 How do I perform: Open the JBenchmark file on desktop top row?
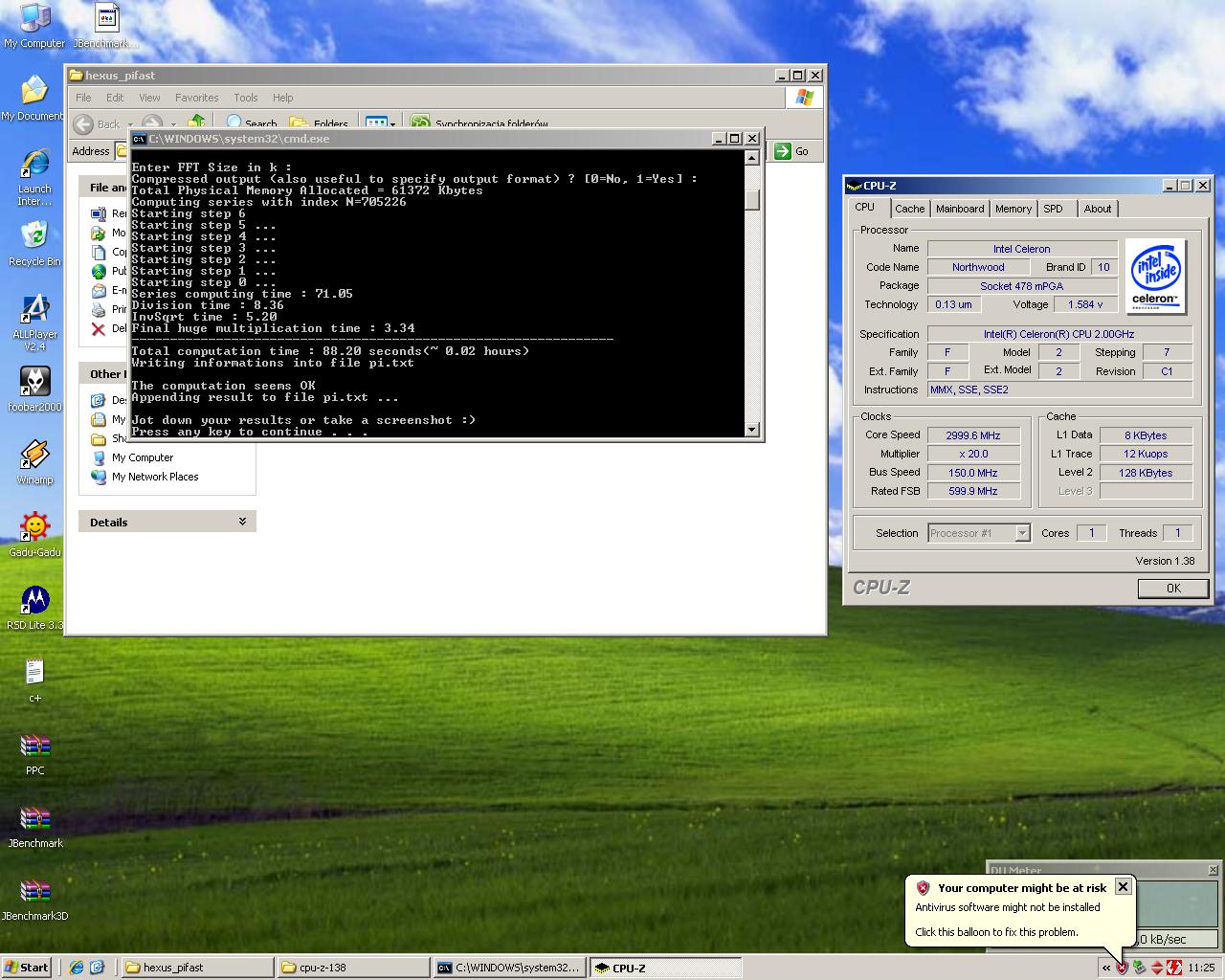(106, 26)
